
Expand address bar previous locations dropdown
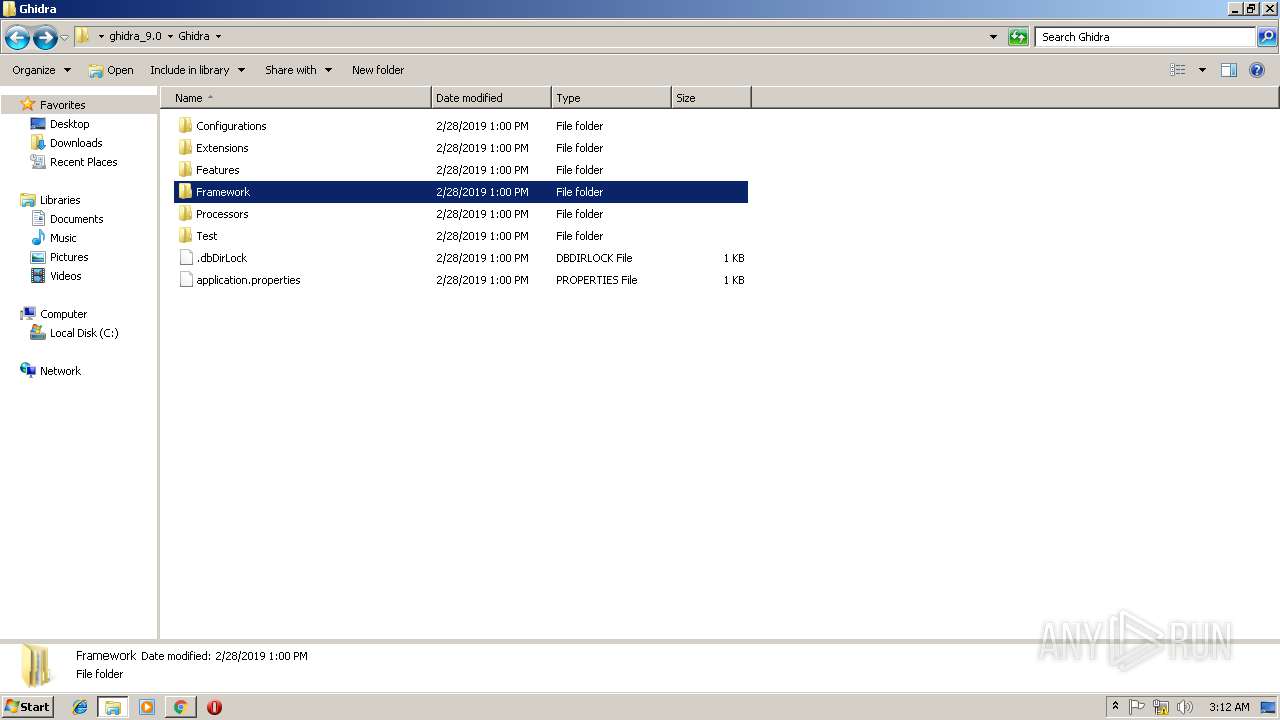point(993,37)
